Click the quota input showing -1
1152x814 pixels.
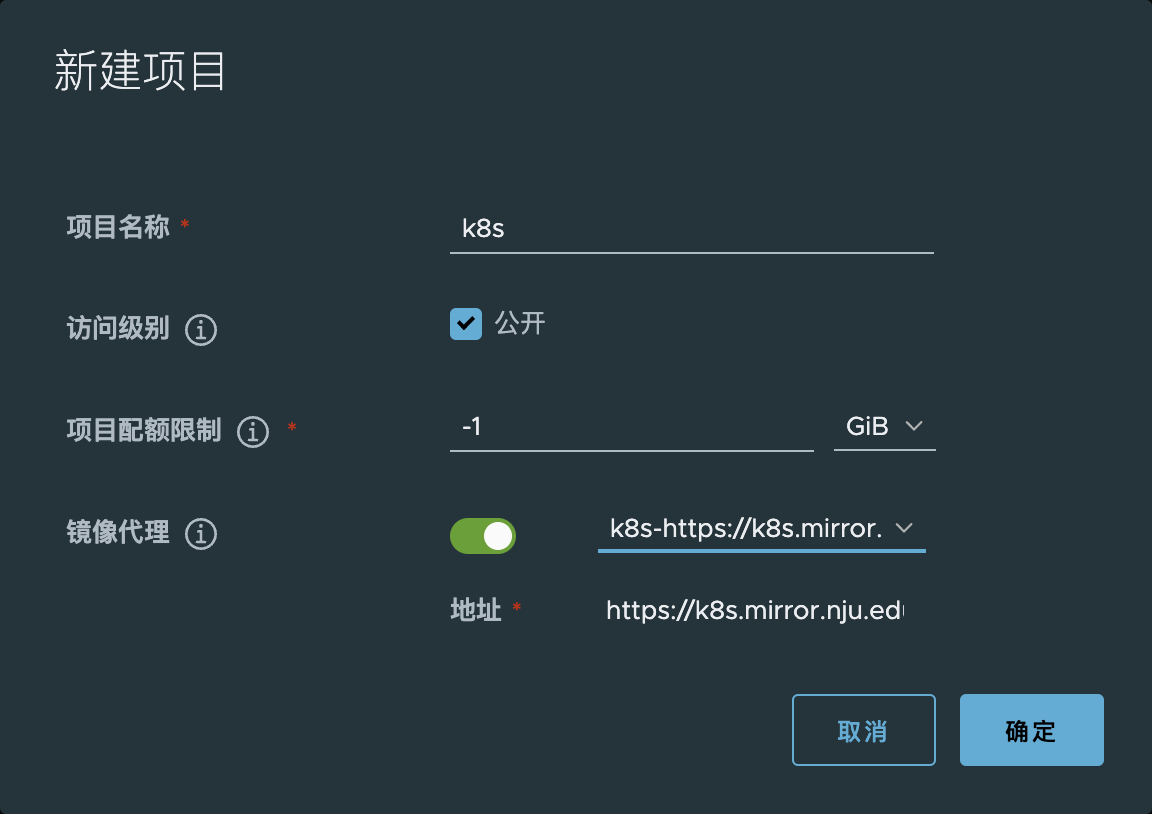pyautogui.click(x=631, y=427)
